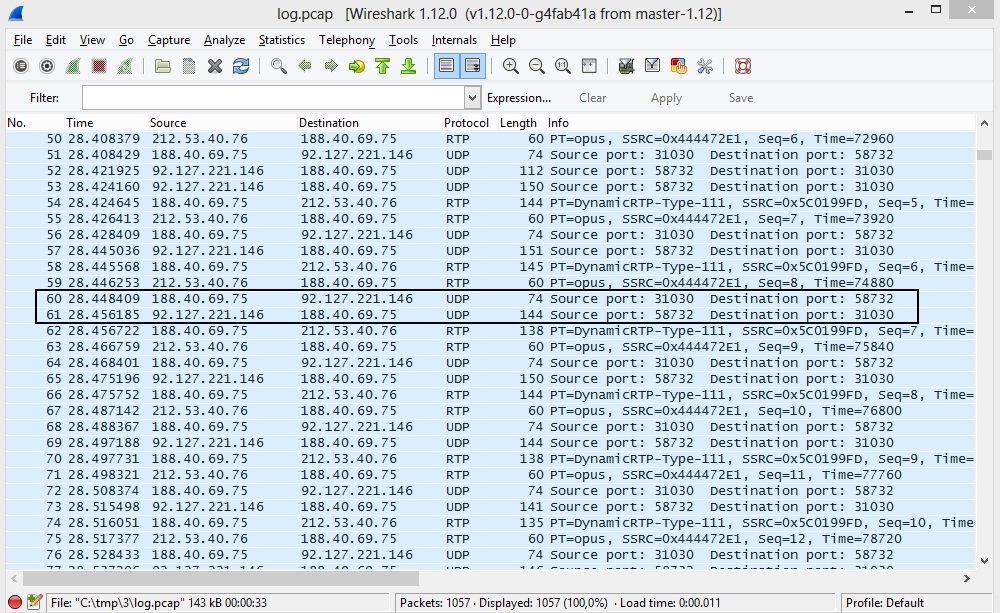Open capture options from the toolbar

pos(46,66)
